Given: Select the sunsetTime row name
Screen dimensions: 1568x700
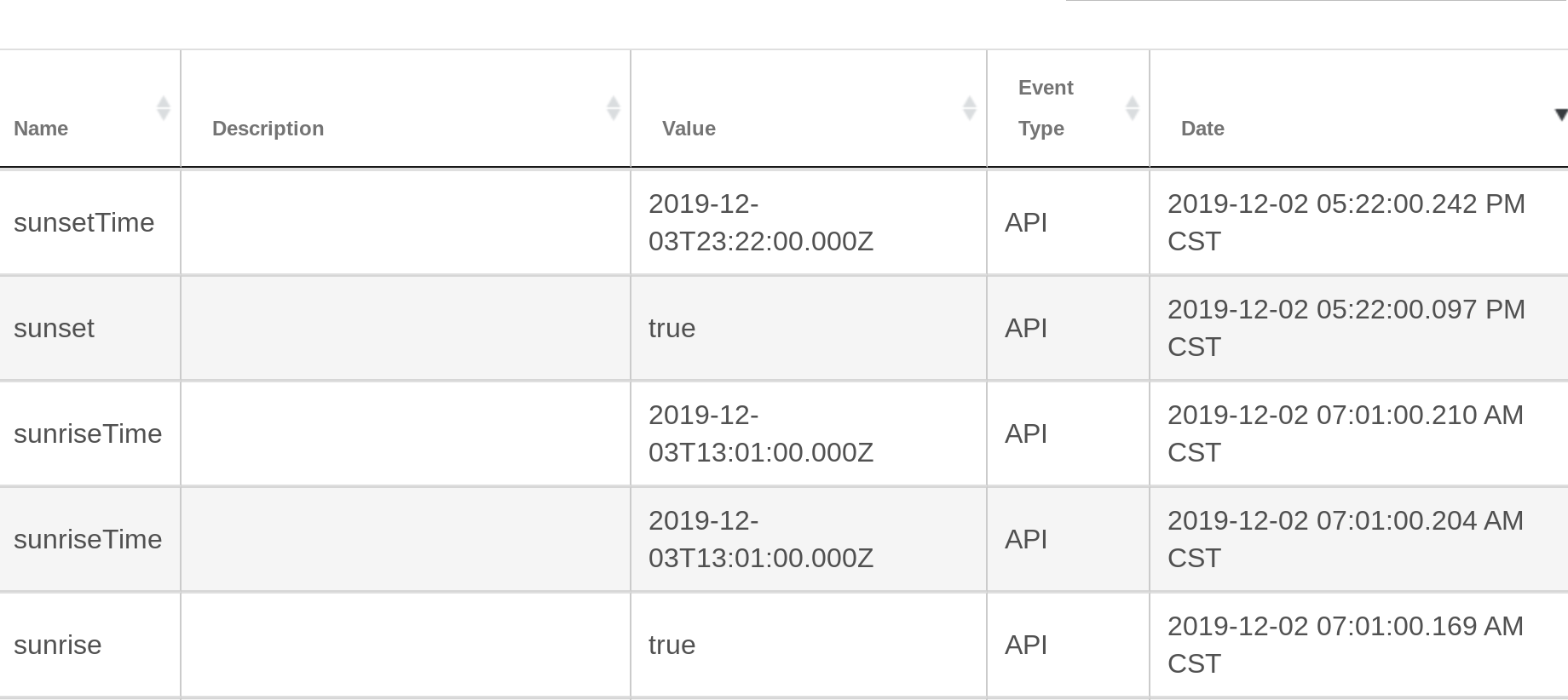Looking at the screenshot, I should 84,222.
